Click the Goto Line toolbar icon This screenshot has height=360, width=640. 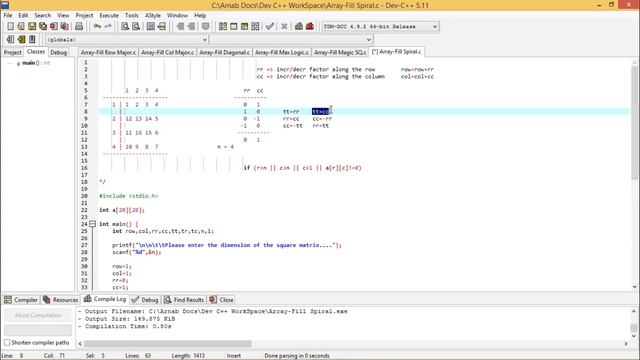162,27
